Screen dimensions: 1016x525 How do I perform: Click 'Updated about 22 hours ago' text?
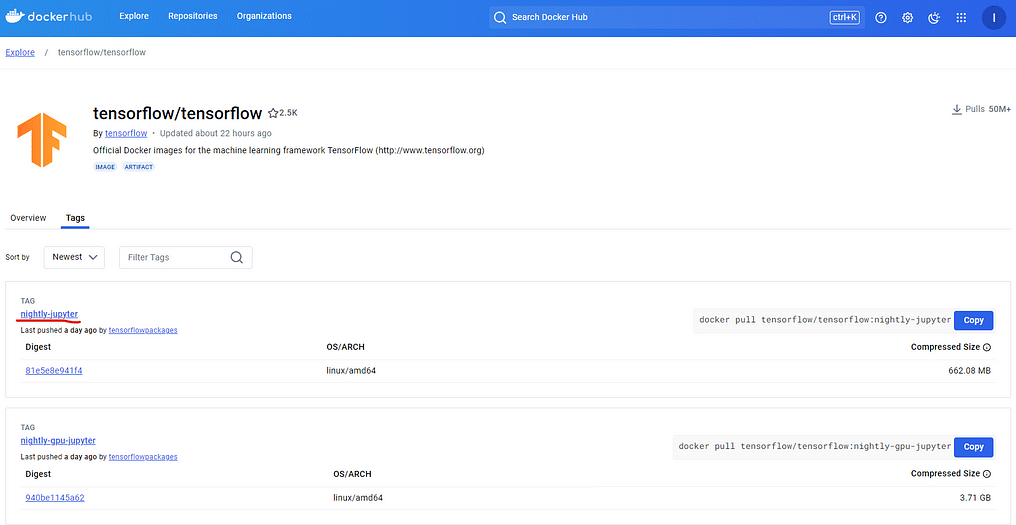pos(216,134)
